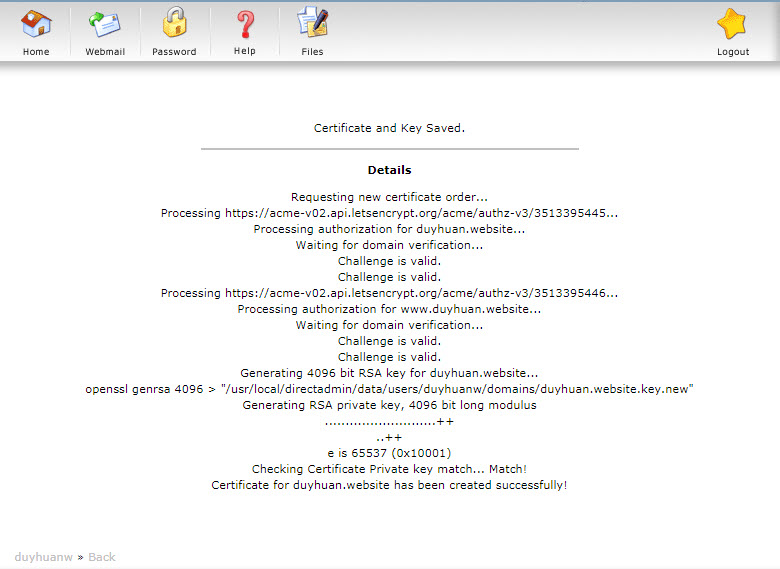Go to the duyhuanw breadcrumb link

43,557
